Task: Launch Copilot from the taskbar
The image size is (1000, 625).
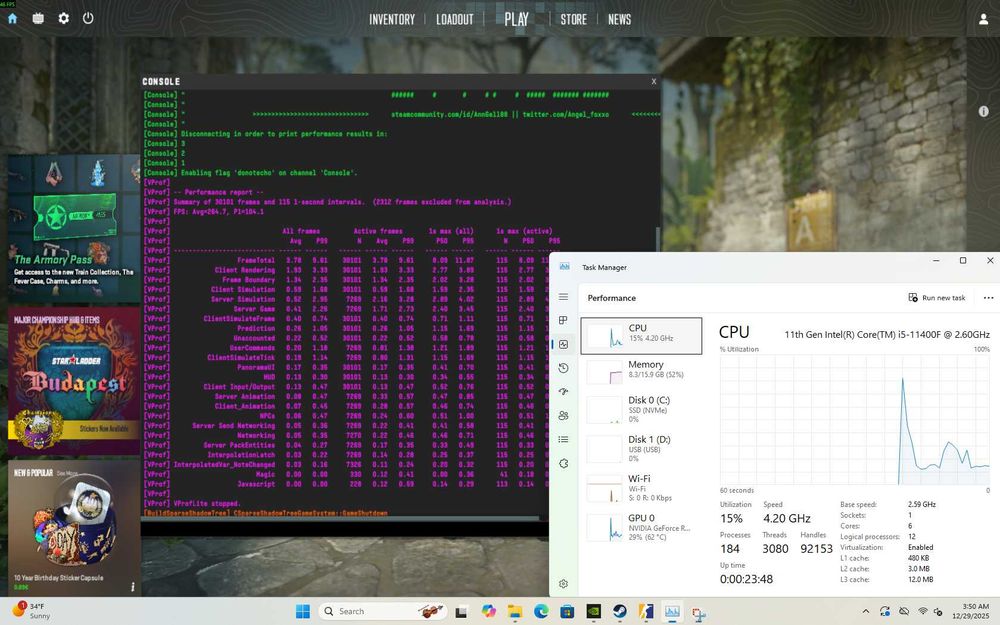Action: (x=489, y=611)
